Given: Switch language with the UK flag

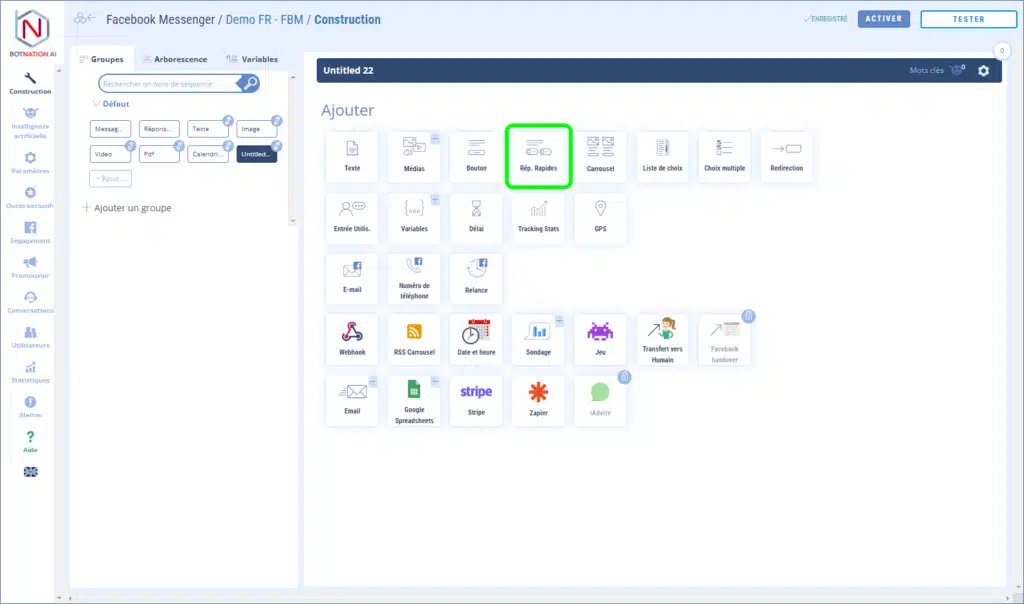Looking at the screenshot, I should coord(30,472).
